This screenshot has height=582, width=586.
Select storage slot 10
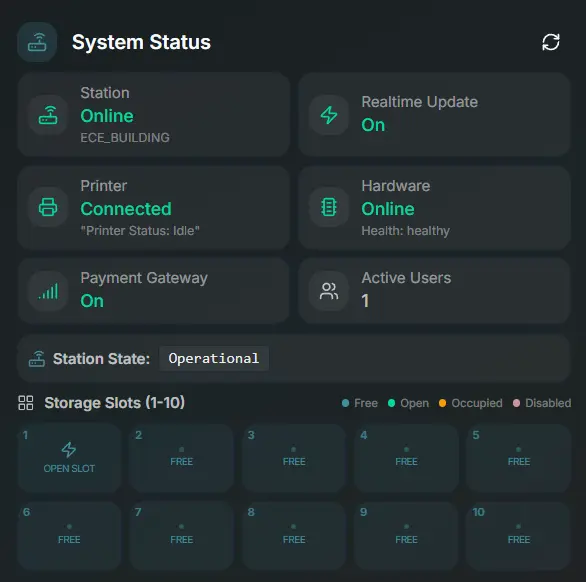click(519, 536)
